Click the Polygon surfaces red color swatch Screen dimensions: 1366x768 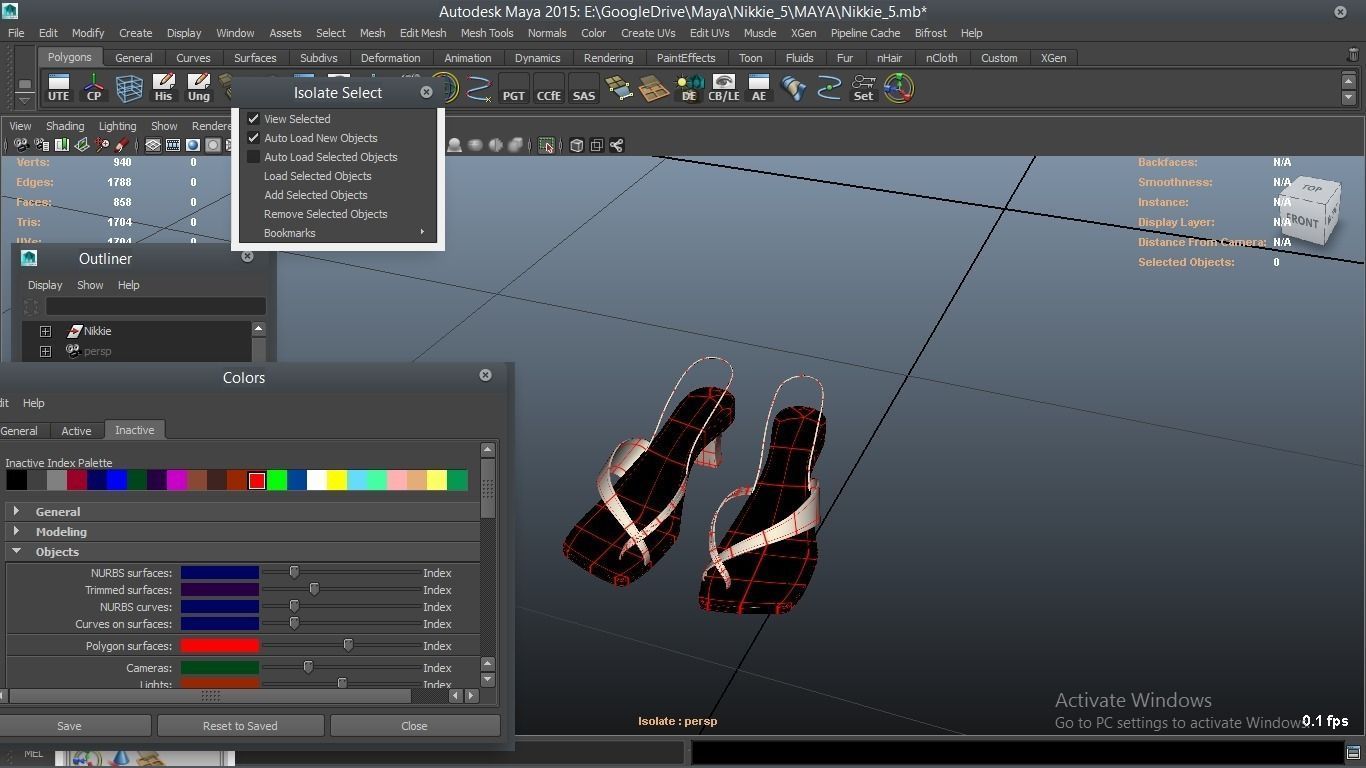220,646
